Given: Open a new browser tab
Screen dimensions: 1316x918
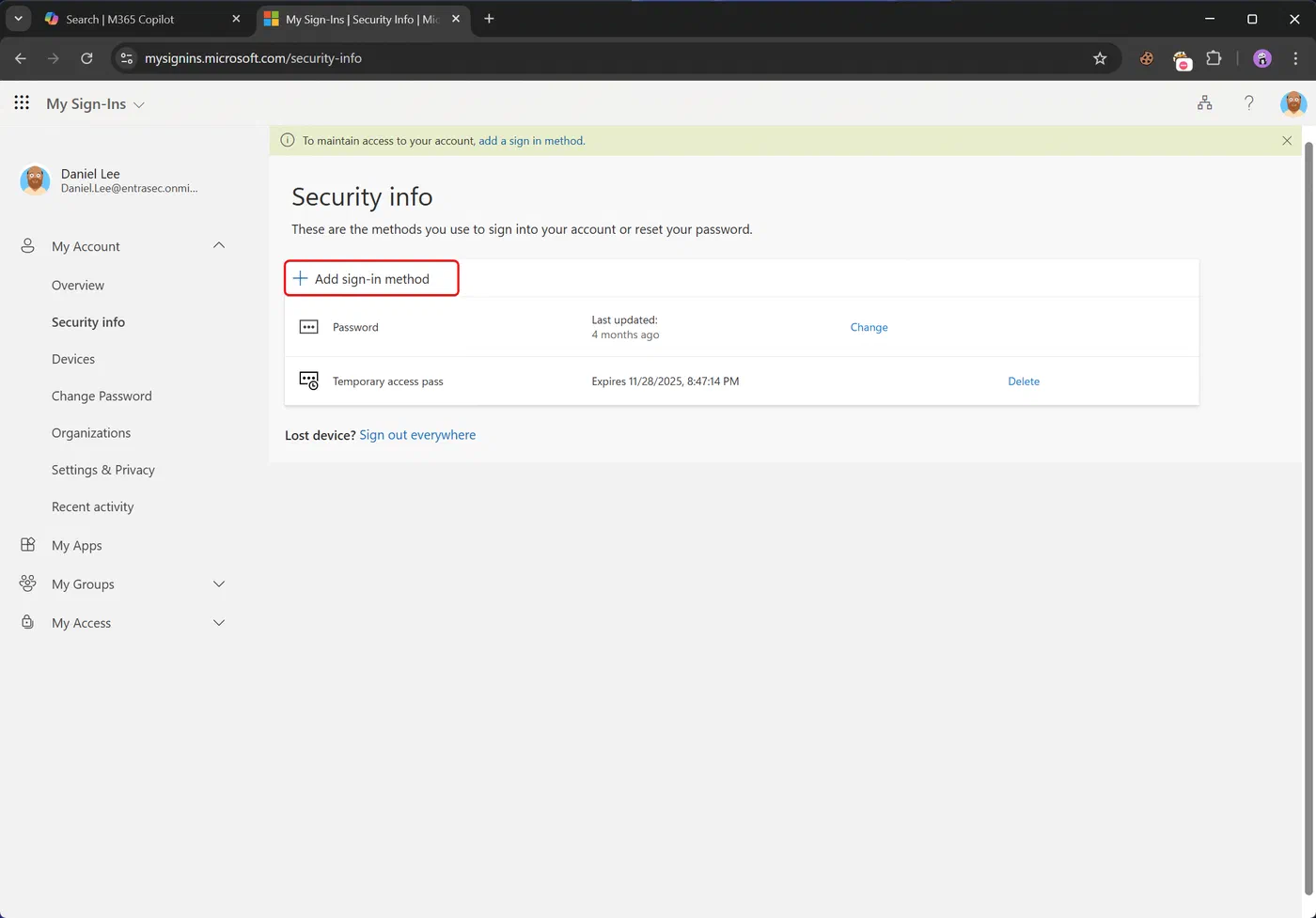Looking at the screenshot, I should pos(489,19).
